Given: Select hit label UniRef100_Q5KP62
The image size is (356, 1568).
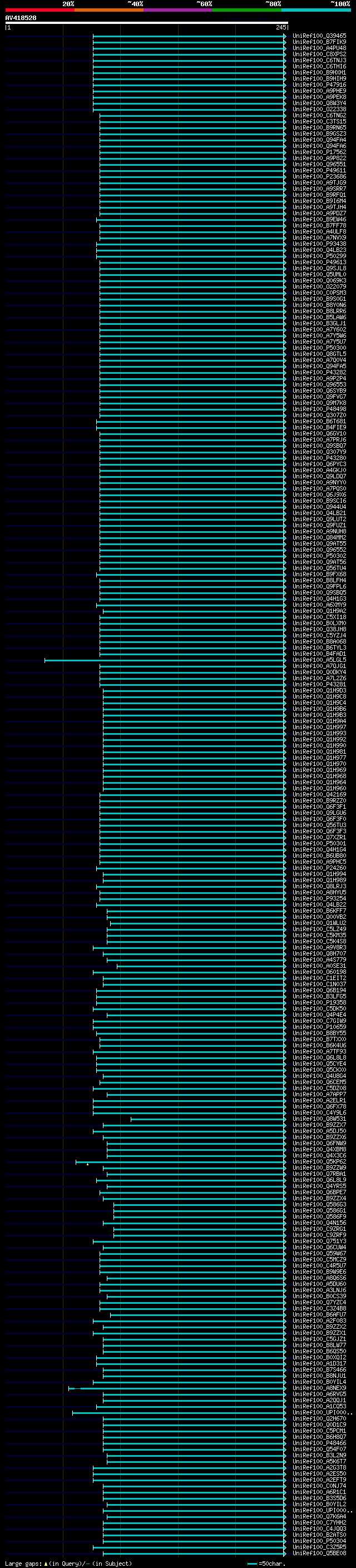Looking at the screenshot, I should (319, 1161).
